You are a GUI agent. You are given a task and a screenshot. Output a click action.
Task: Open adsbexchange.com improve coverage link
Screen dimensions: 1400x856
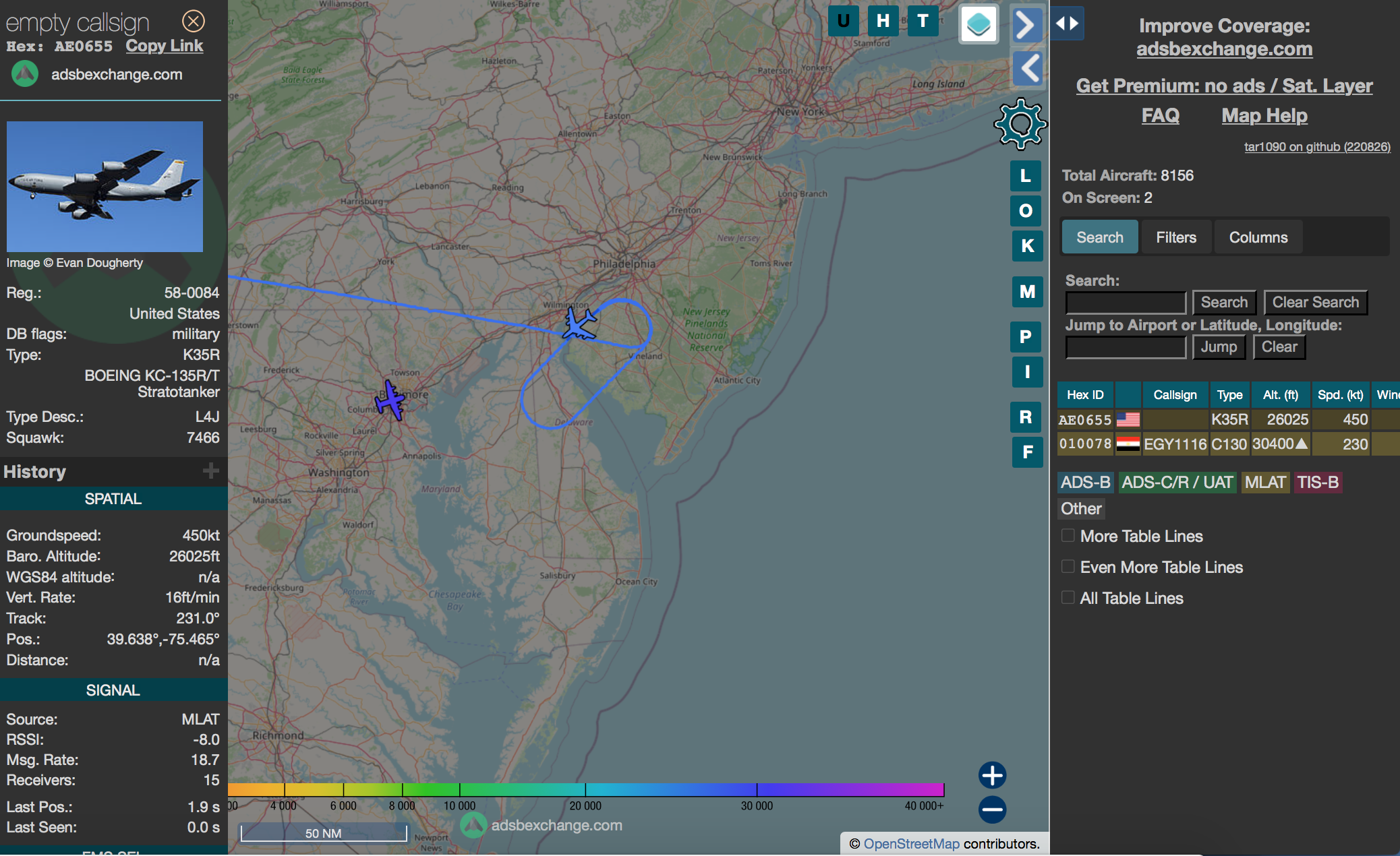pyautogui.click(x=1224, y=49)
